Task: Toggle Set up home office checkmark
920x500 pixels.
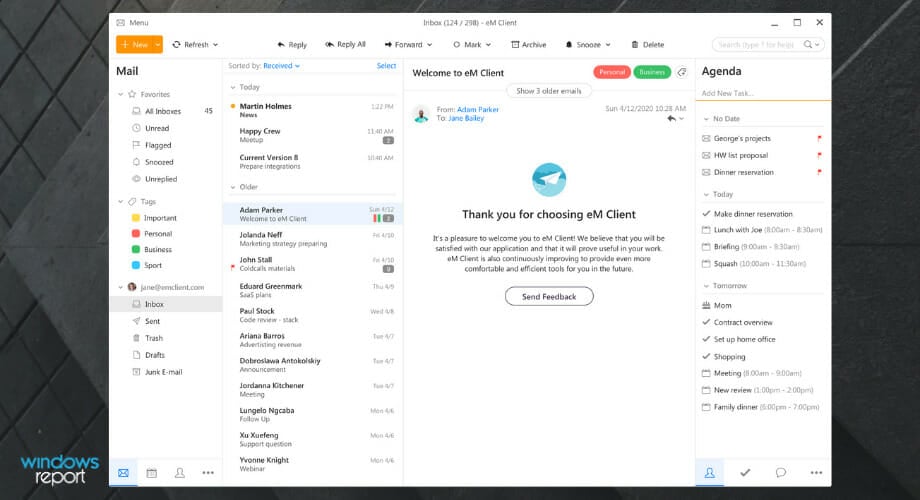Action: 706,339
